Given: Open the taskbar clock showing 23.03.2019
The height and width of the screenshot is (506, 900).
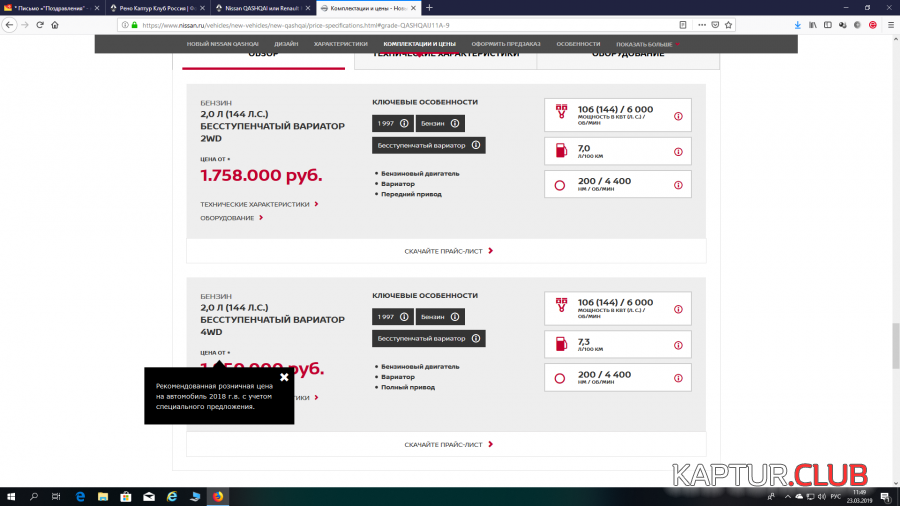Looking at the screenshot, I should [x=859, y=497].
